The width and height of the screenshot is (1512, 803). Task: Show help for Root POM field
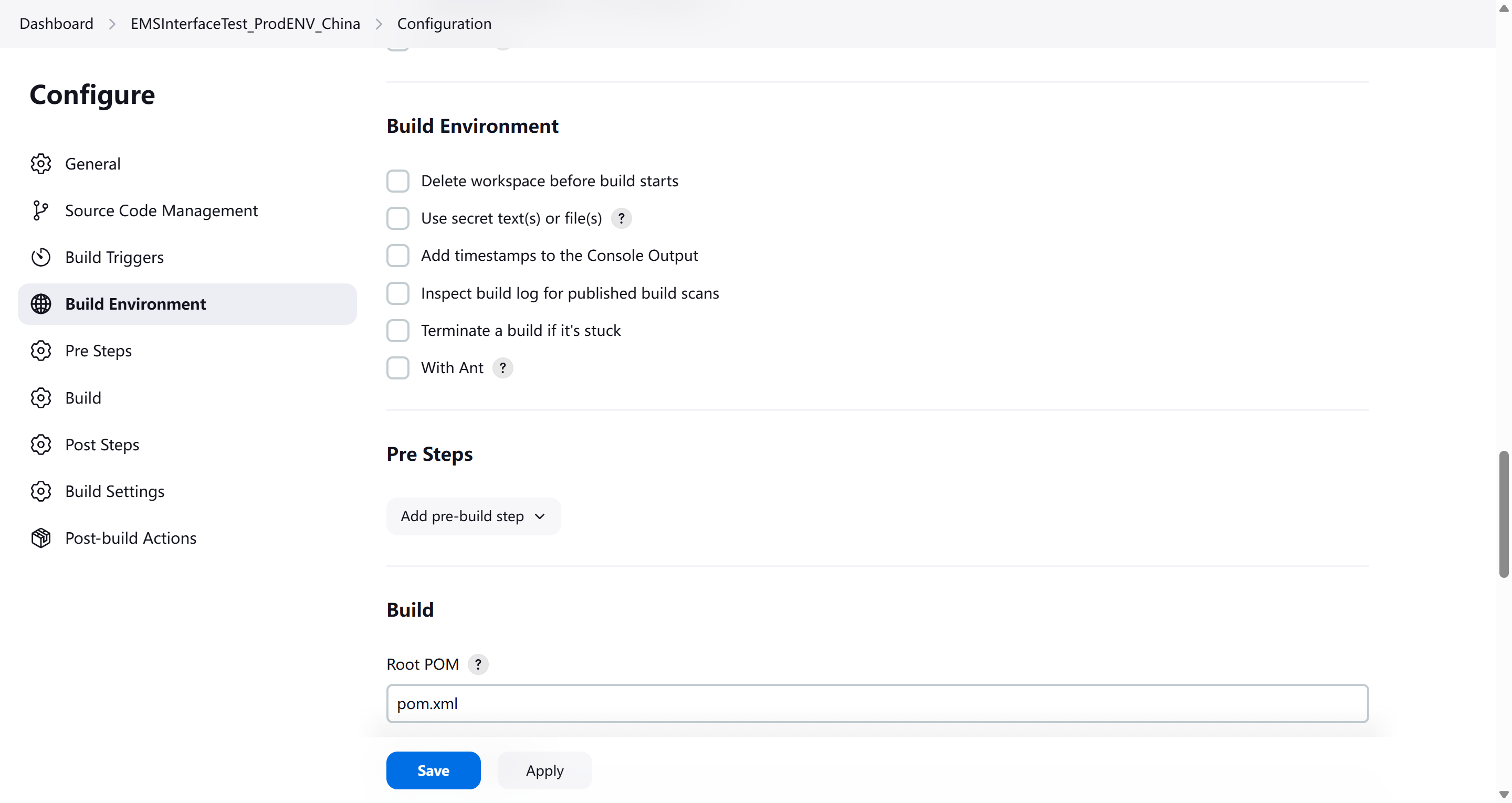click(x=478, y=664)
